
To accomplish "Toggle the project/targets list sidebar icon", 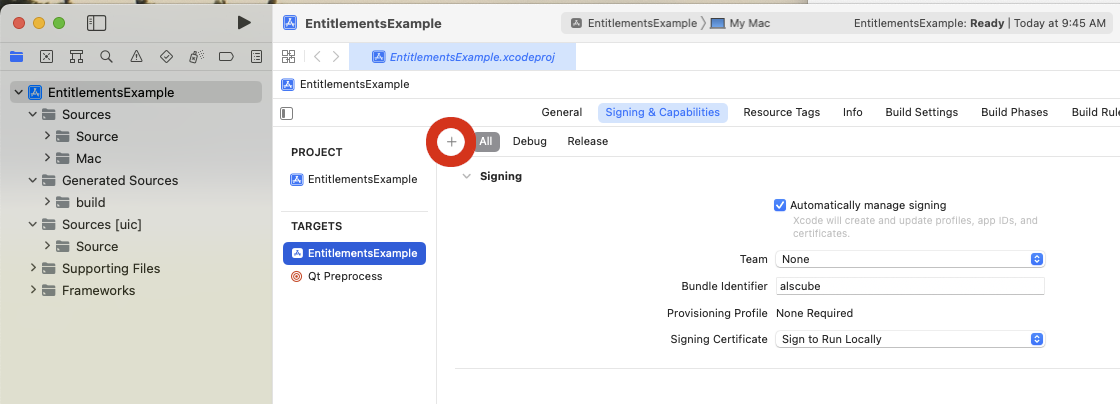I will (287, 113).
